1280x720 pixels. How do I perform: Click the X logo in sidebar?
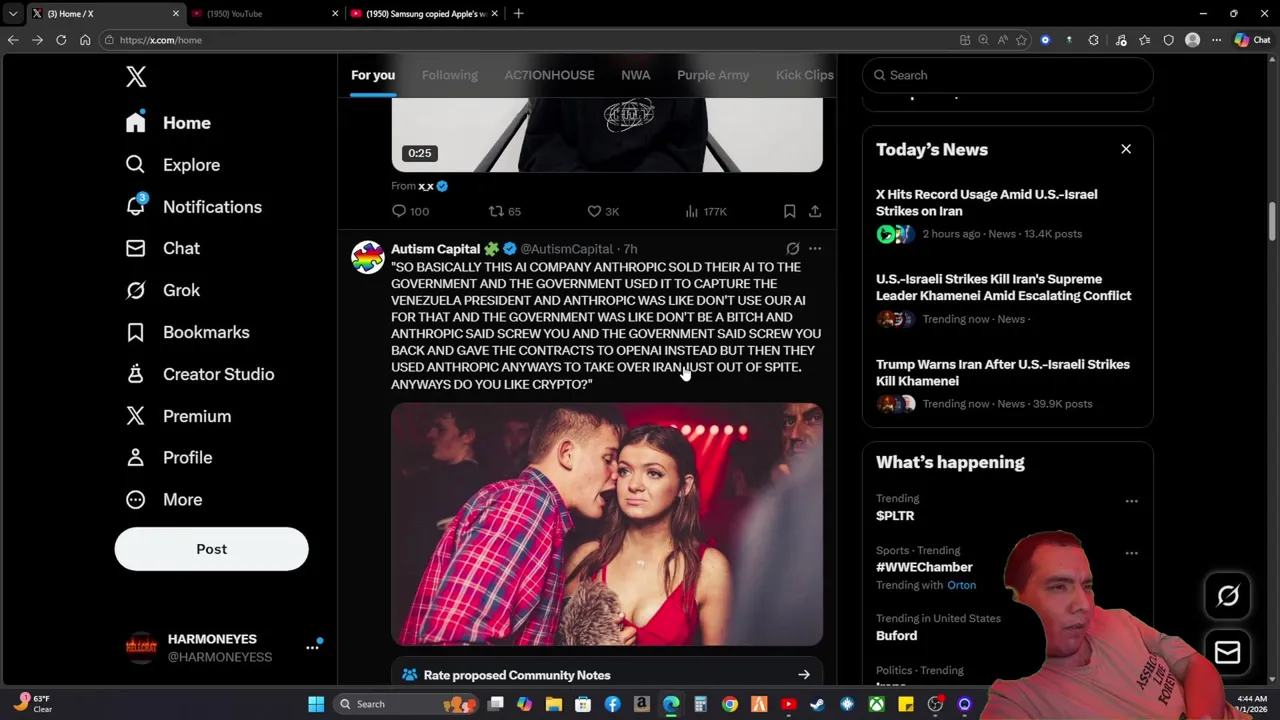(x=136, y=76)
